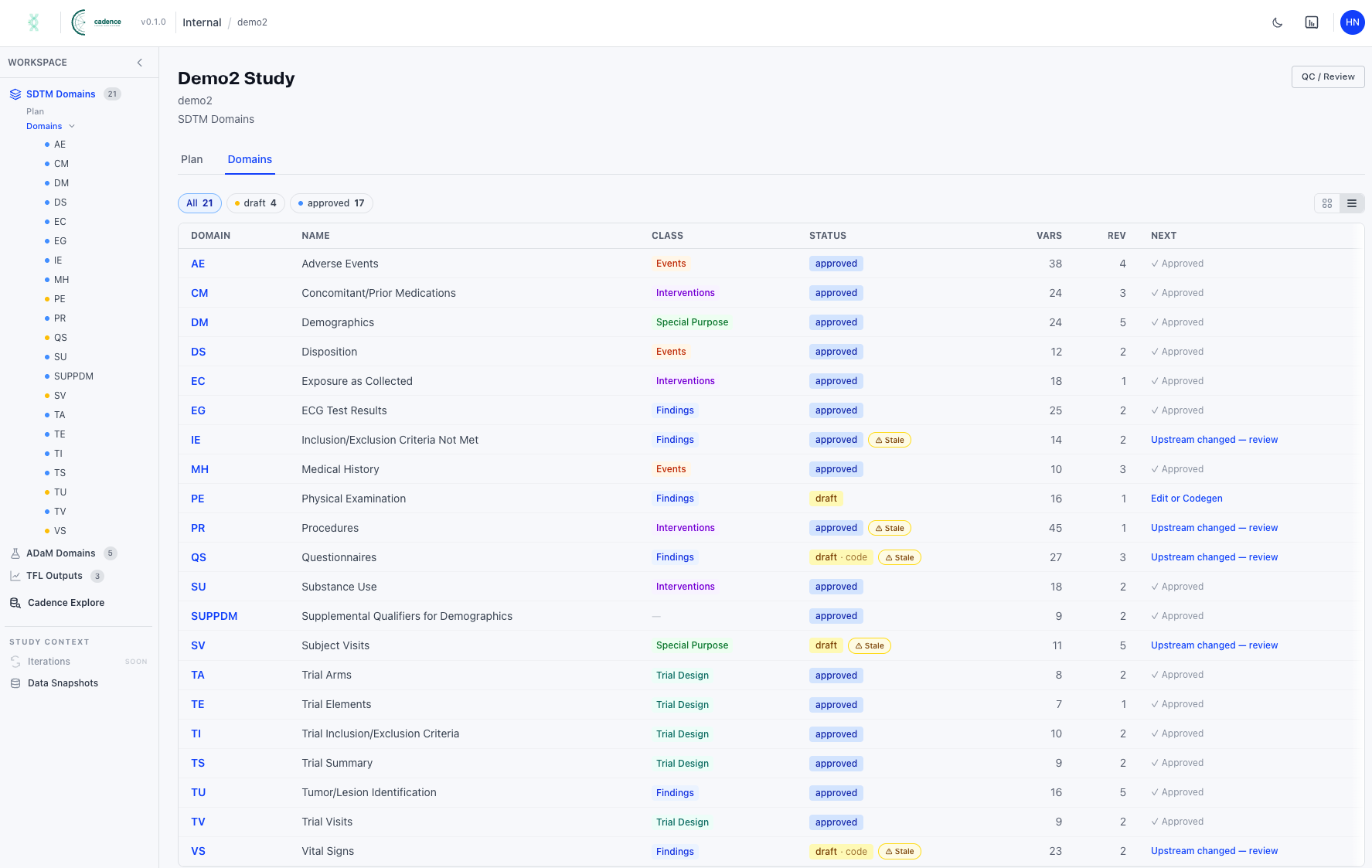Click 'Tumor/Lesion Identification' name
The image size is (1372, 868).
369,792
